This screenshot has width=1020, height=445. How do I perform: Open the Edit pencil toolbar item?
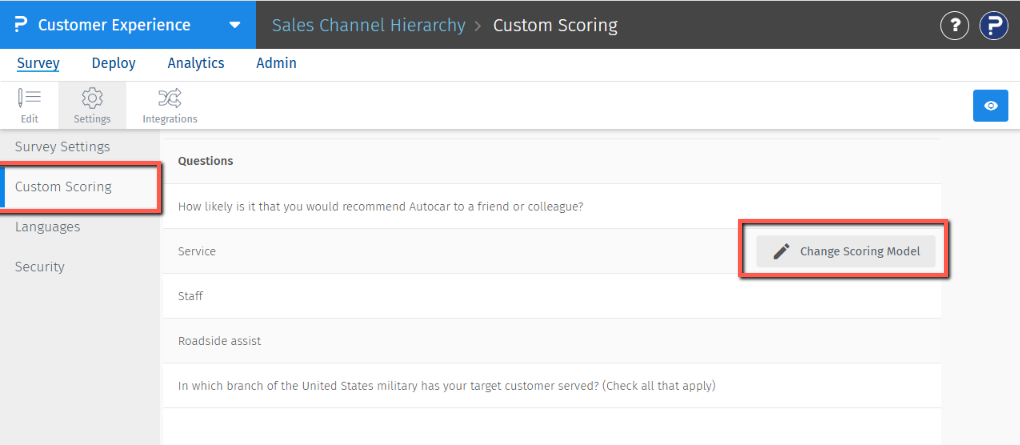pyautogui.click(x=29, y=105)
